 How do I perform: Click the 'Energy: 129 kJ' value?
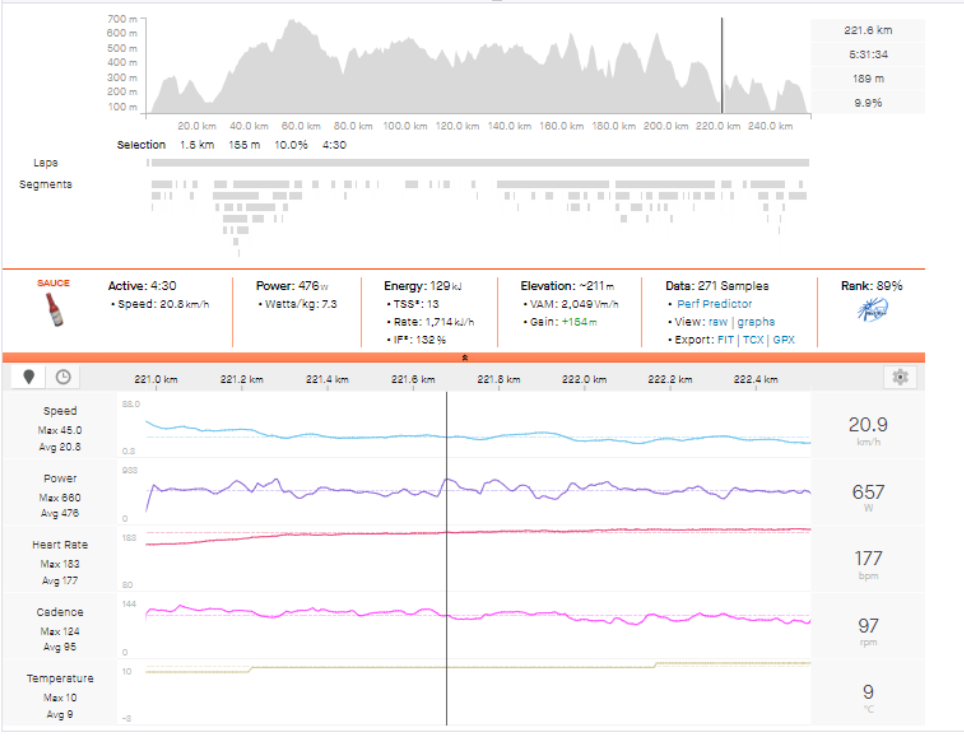coord(422,285)
